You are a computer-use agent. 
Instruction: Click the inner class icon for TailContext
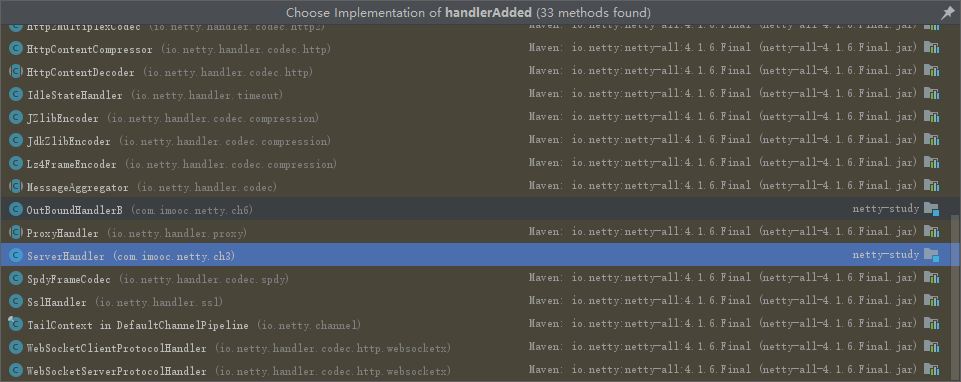point(16,325)
